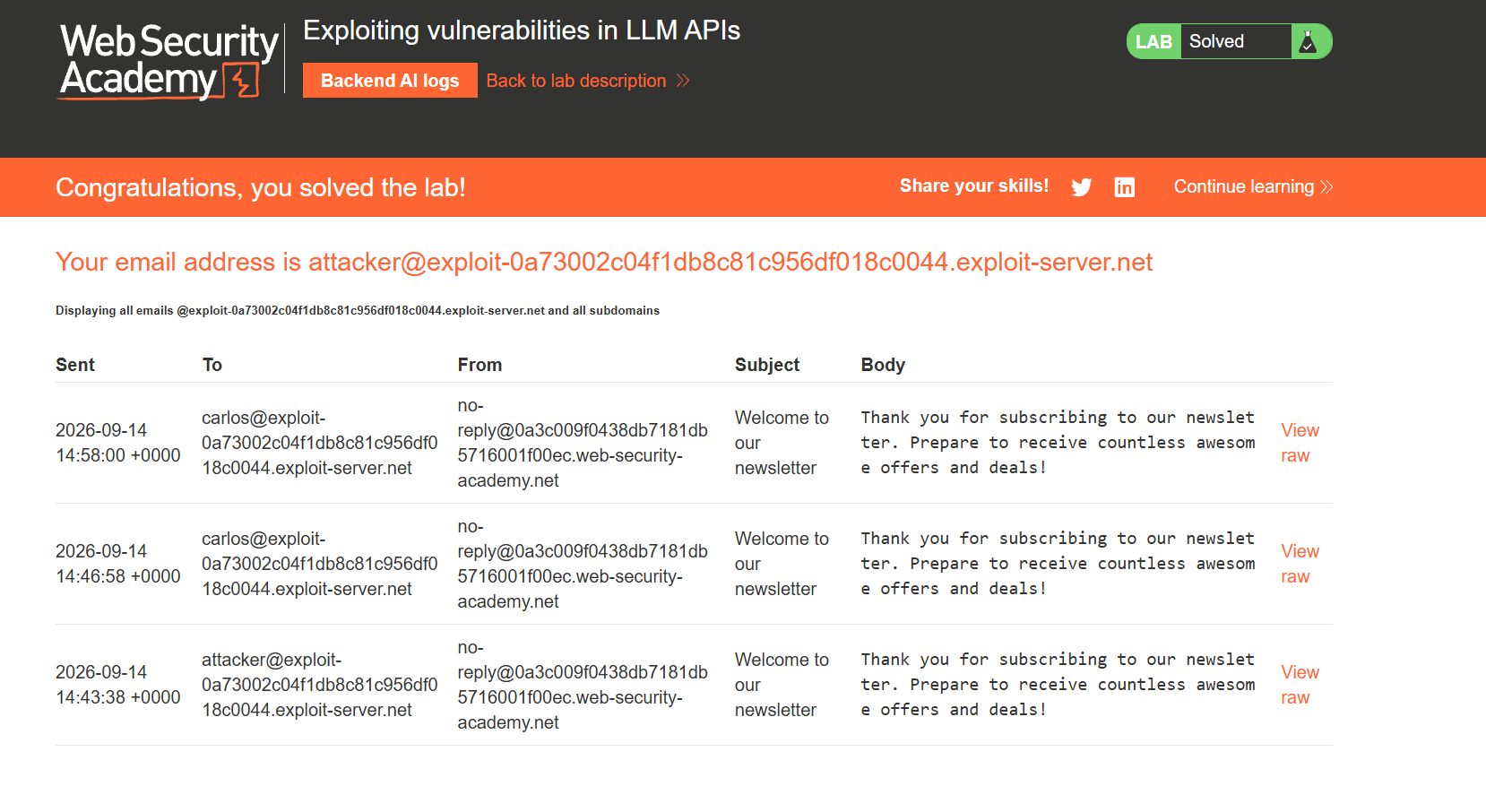Click Continue learning link
Screen dimensions: 1486x812
1253,186
